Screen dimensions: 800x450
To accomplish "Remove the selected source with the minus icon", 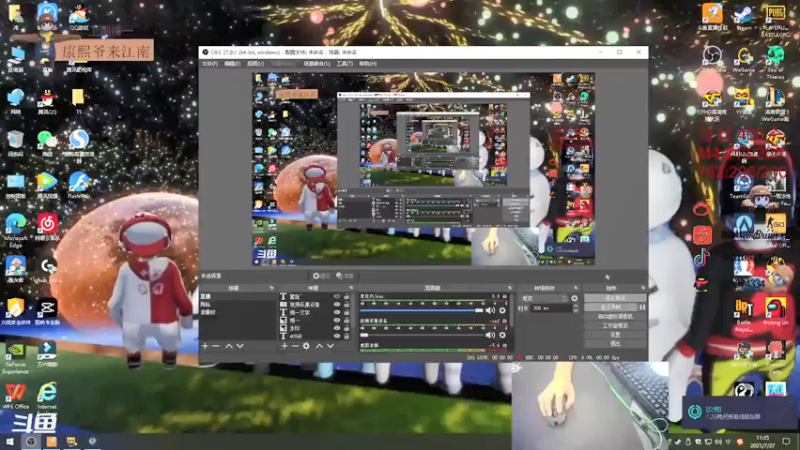I will [295, 346].
